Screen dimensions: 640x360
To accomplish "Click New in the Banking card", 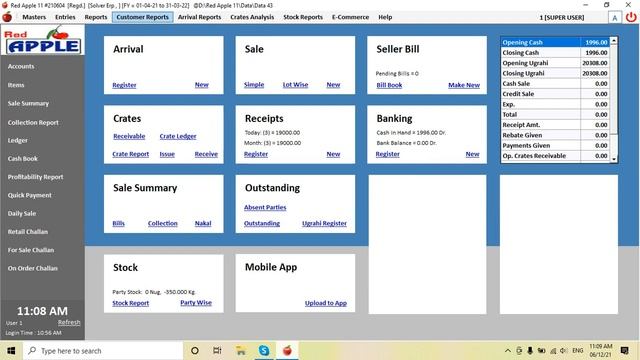I will [x=473, y=154].
